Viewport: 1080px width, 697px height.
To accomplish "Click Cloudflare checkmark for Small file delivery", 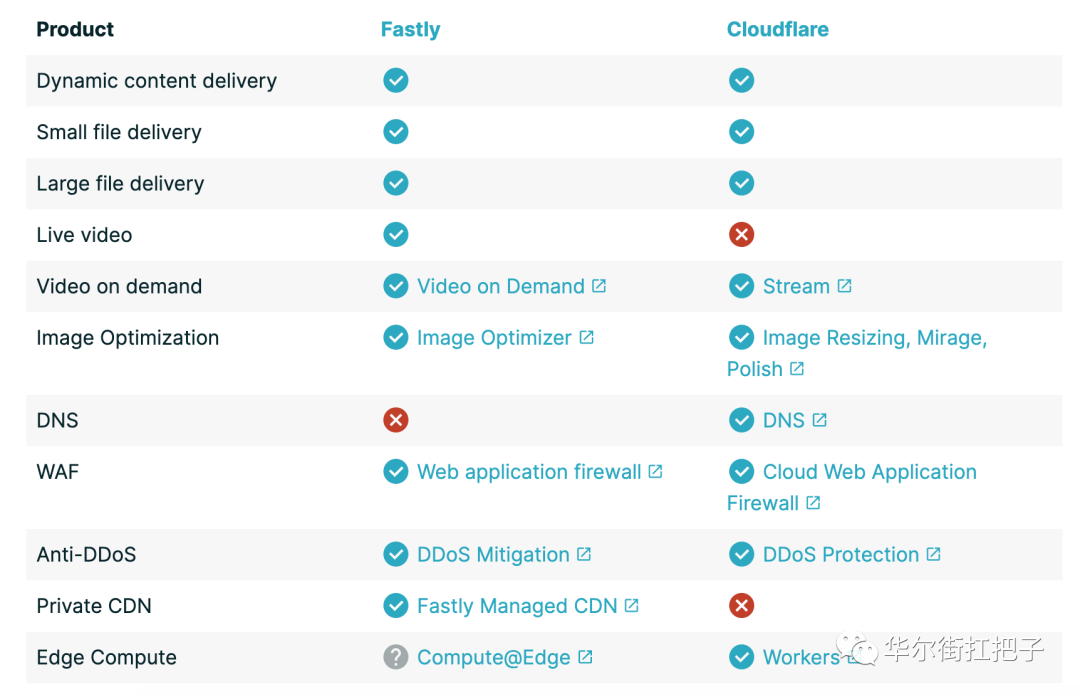I will [x=742, y=132].
